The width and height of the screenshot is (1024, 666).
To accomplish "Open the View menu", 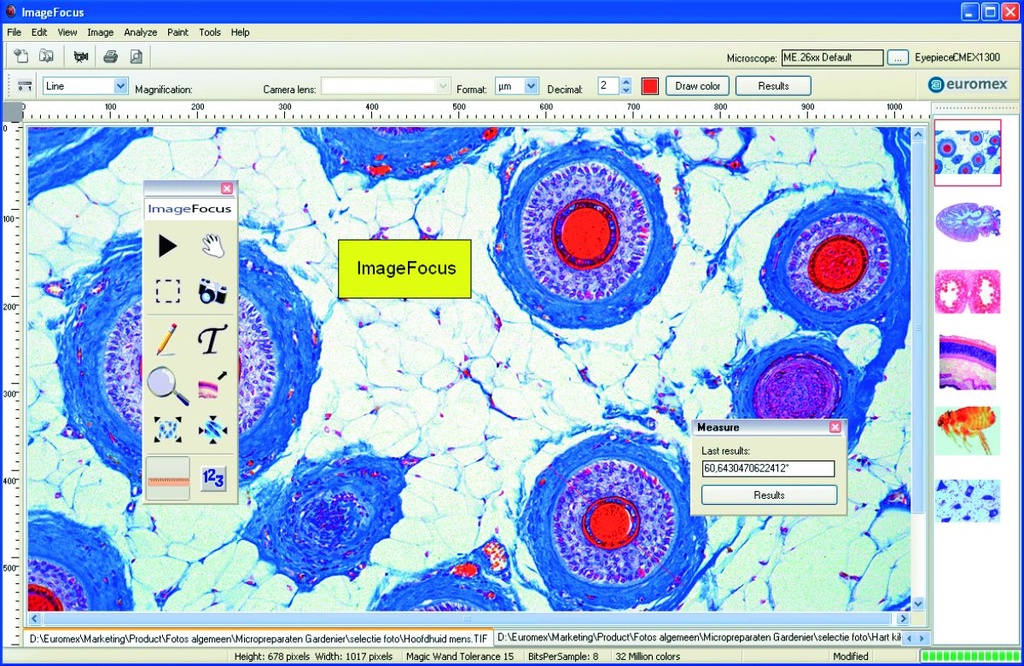I will pos(67,32).
